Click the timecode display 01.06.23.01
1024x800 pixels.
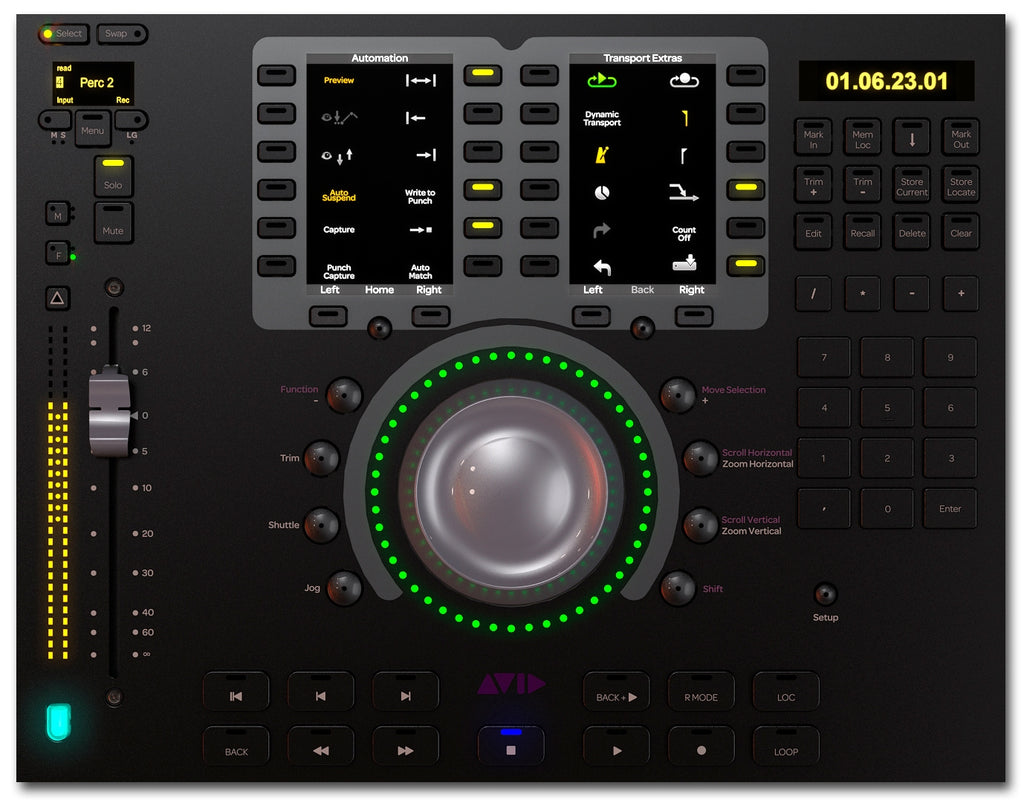coord(886,81)
